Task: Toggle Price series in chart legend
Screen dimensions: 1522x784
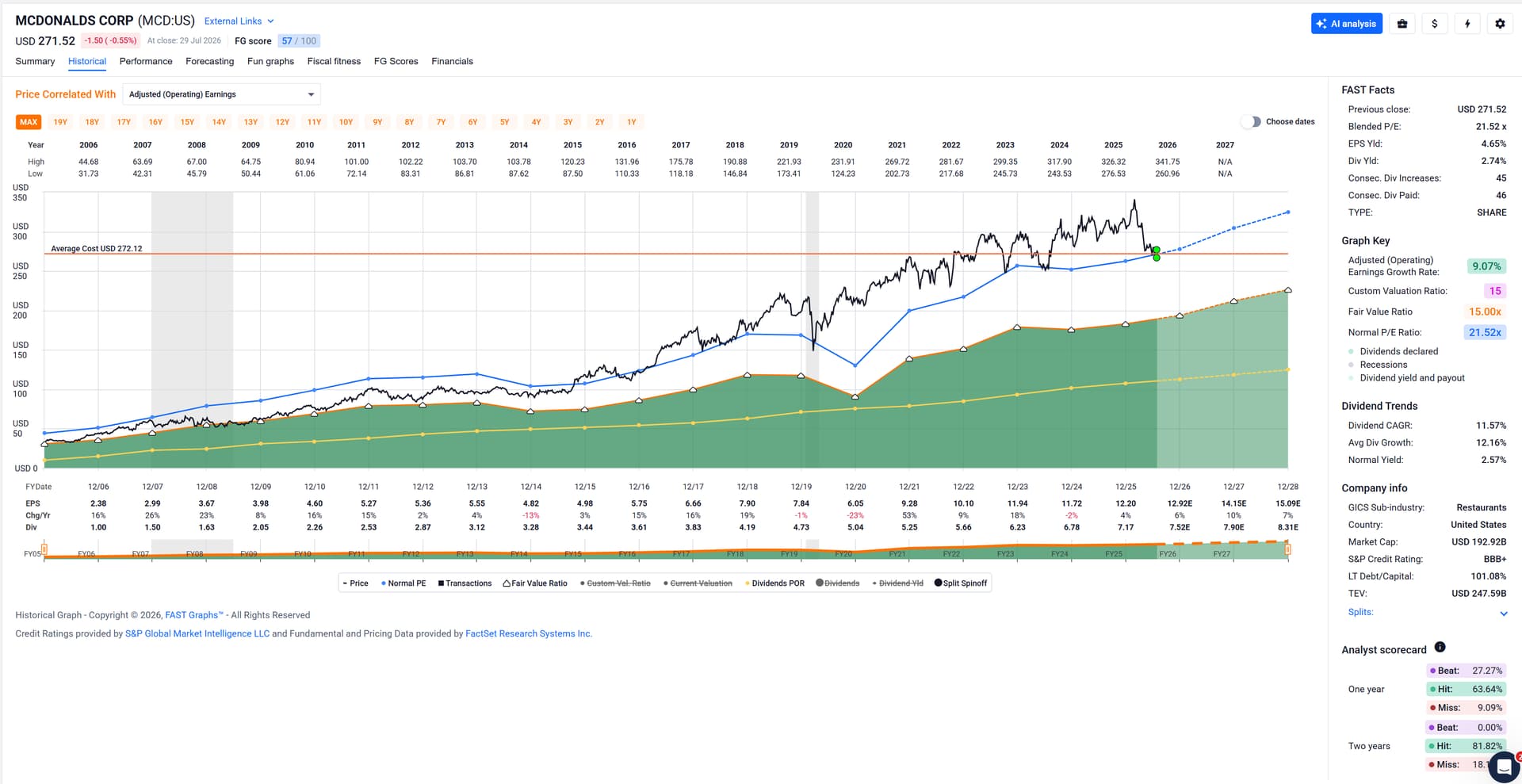Action: pyautogui.click(x=356, y=583)
